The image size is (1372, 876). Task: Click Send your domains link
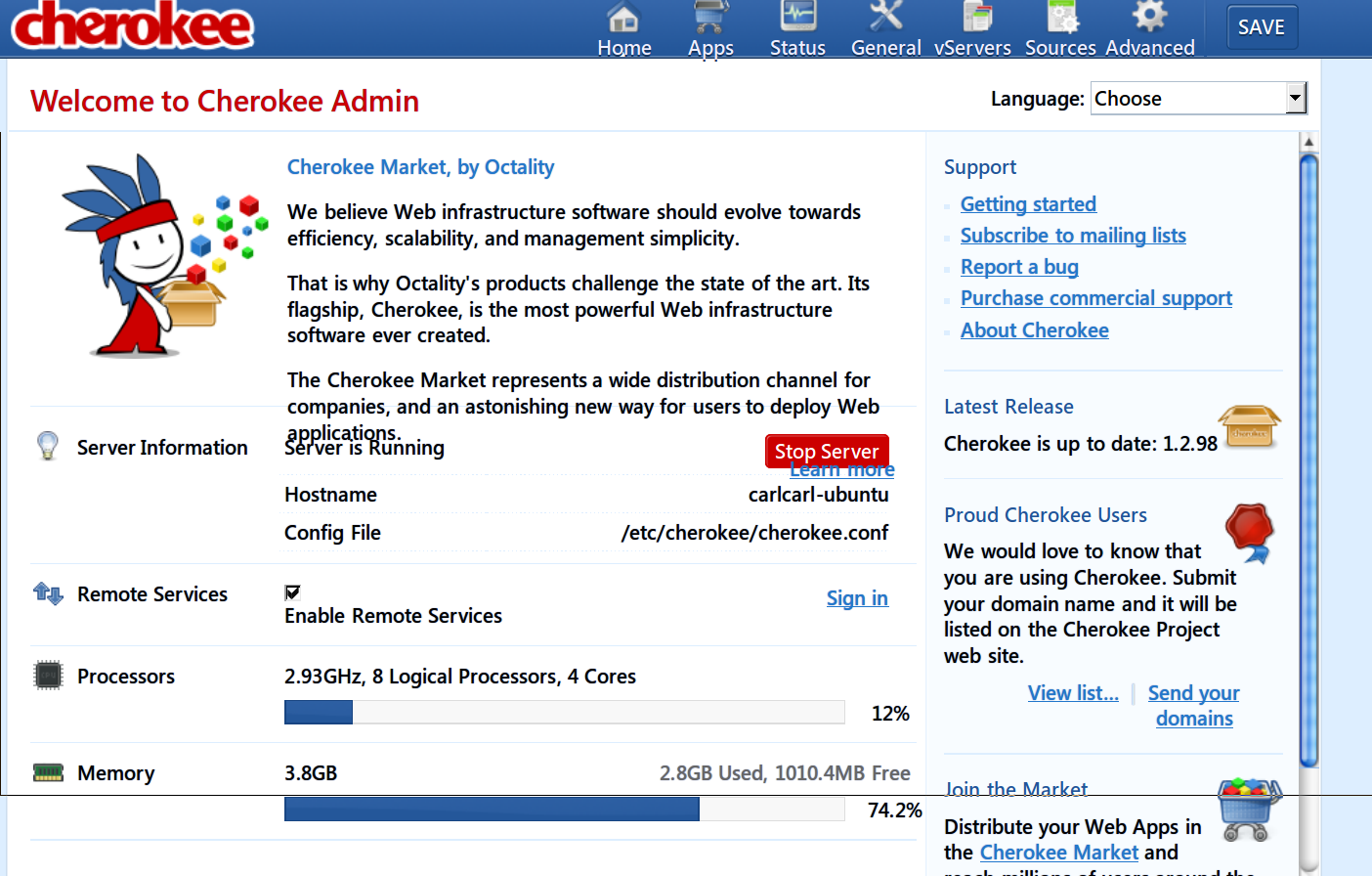click(1194, 706)
